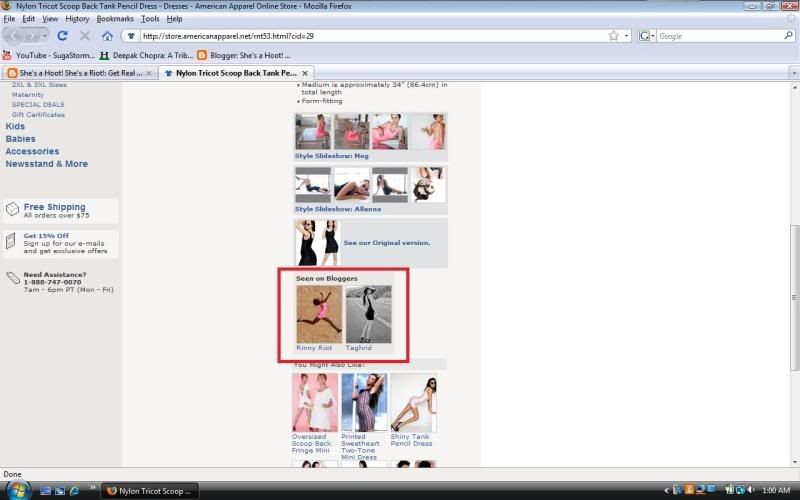Open the Taghrid blogger photo
This screenshot has width=800, height=500.
(x=368, y=314)
